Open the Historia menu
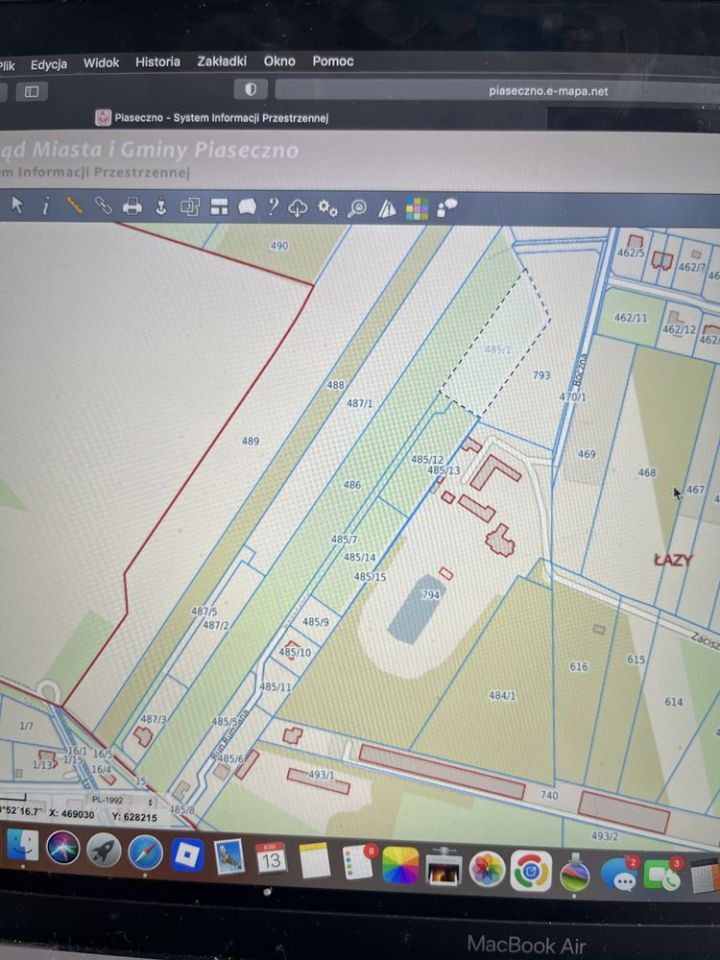Screen dimensions: 720x960 157,62
